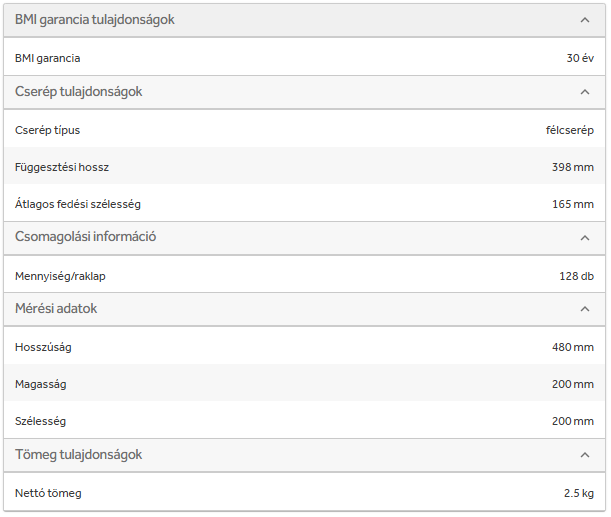Select the Csomagolási információ heading text
The width and height of the screenshot is (611, 517).
coord(86,237)
